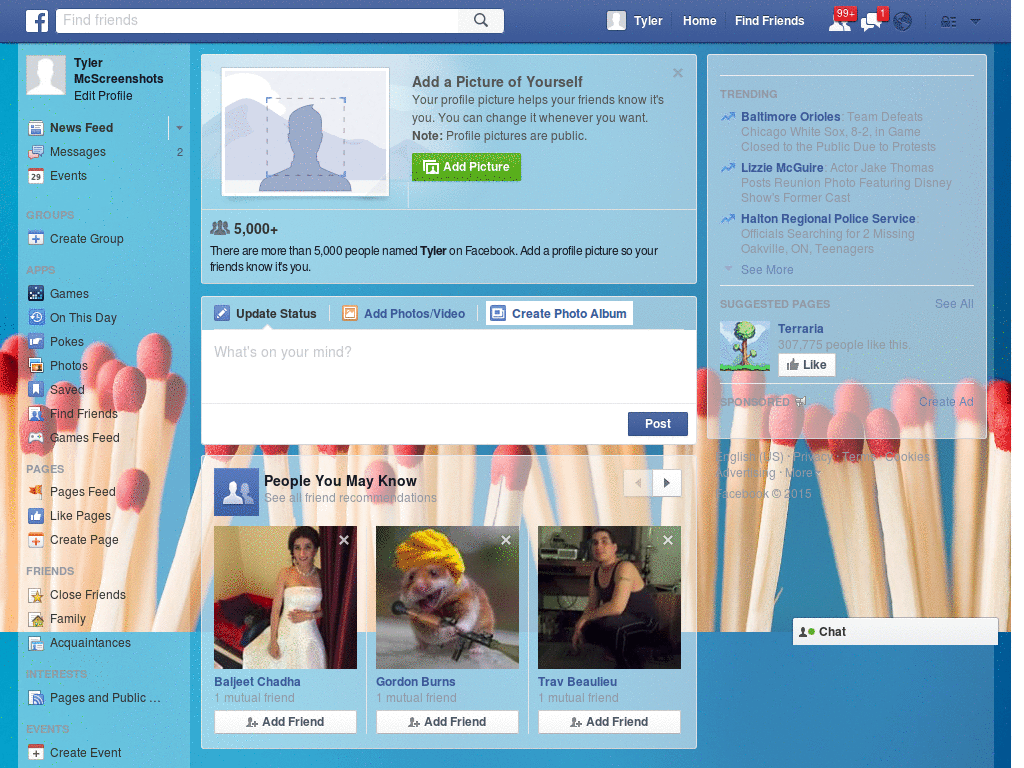Open Lizzie McGuire trending topic
The width and height of the screenshot is (1024, 768).
click(x=782, y=167)
